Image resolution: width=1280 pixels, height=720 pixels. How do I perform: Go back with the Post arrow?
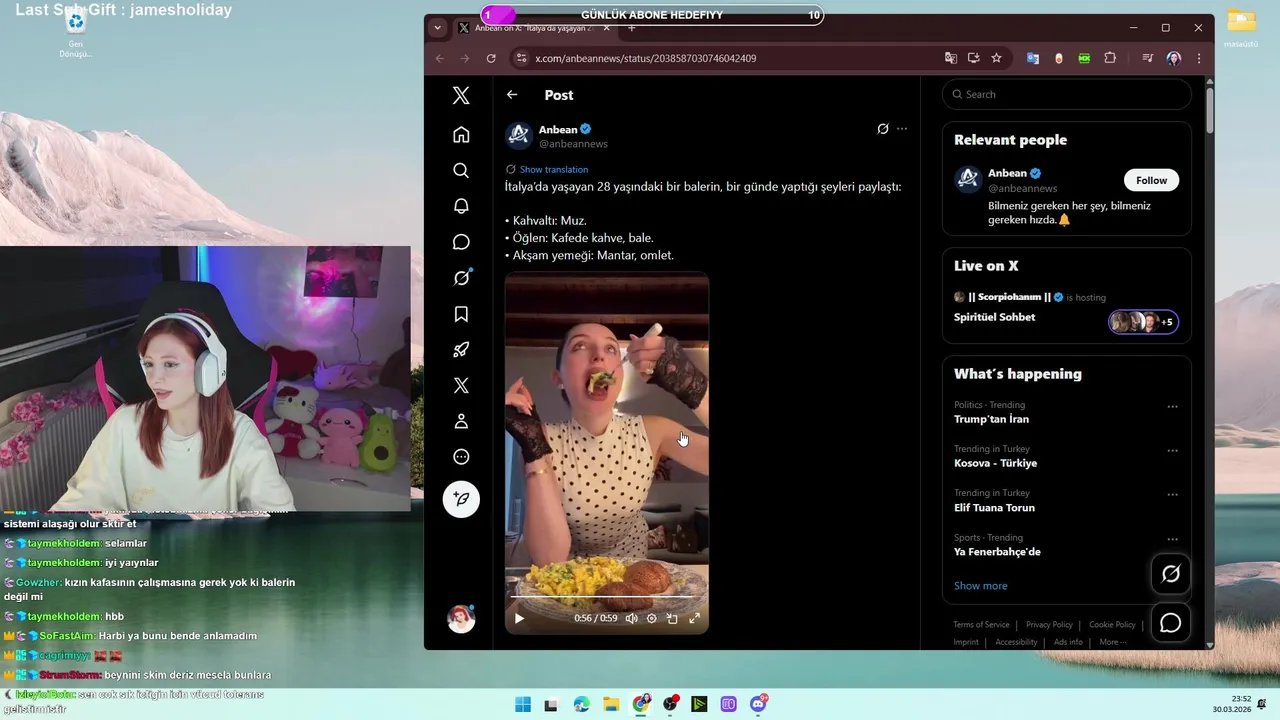[512, 95]
